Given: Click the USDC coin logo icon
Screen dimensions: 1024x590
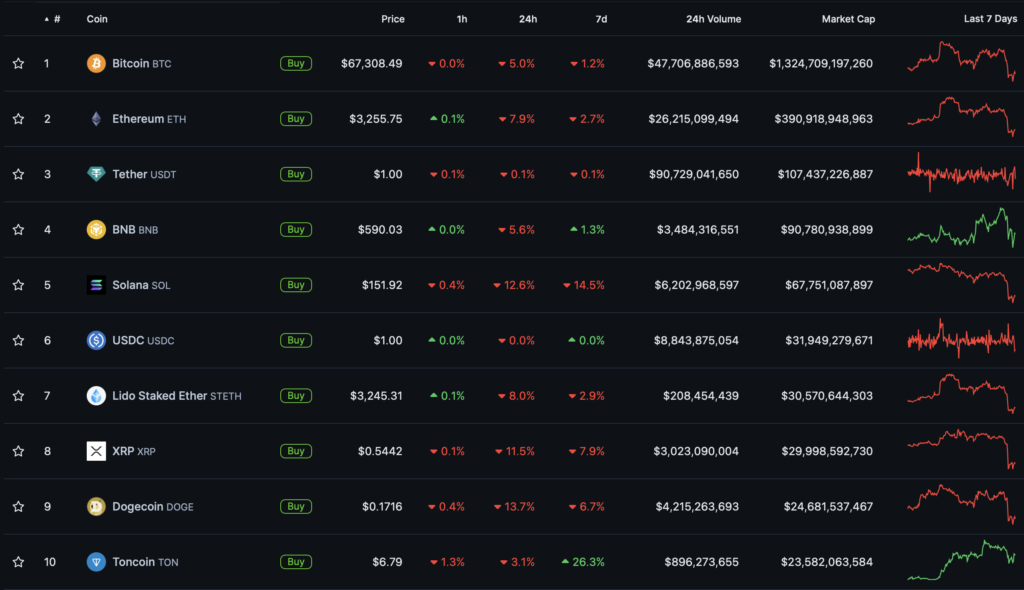Looking at the screenshot, I should click(96, 340).
